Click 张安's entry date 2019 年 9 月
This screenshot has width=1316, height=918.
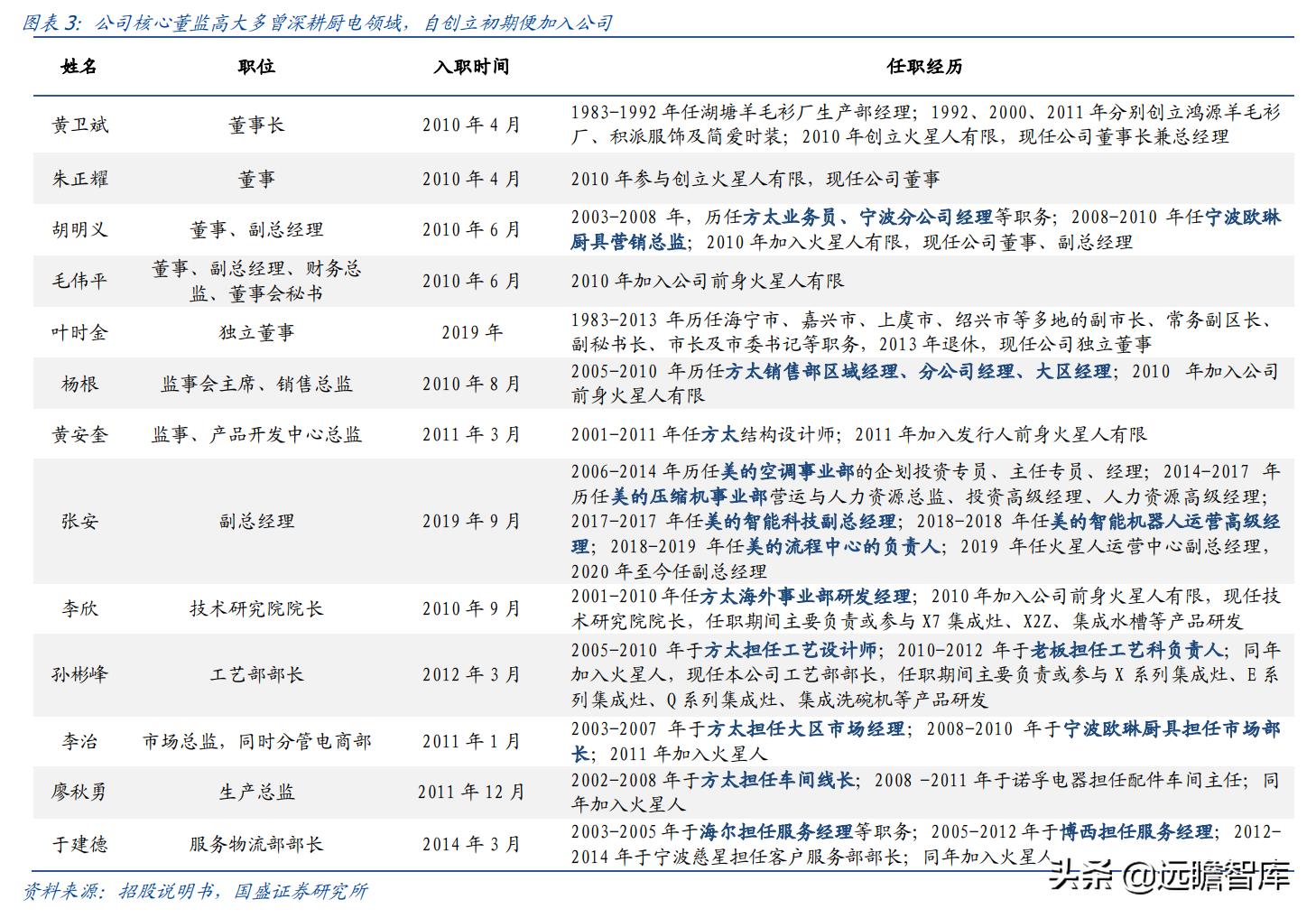pyautogui.click(x=470, y=520)
